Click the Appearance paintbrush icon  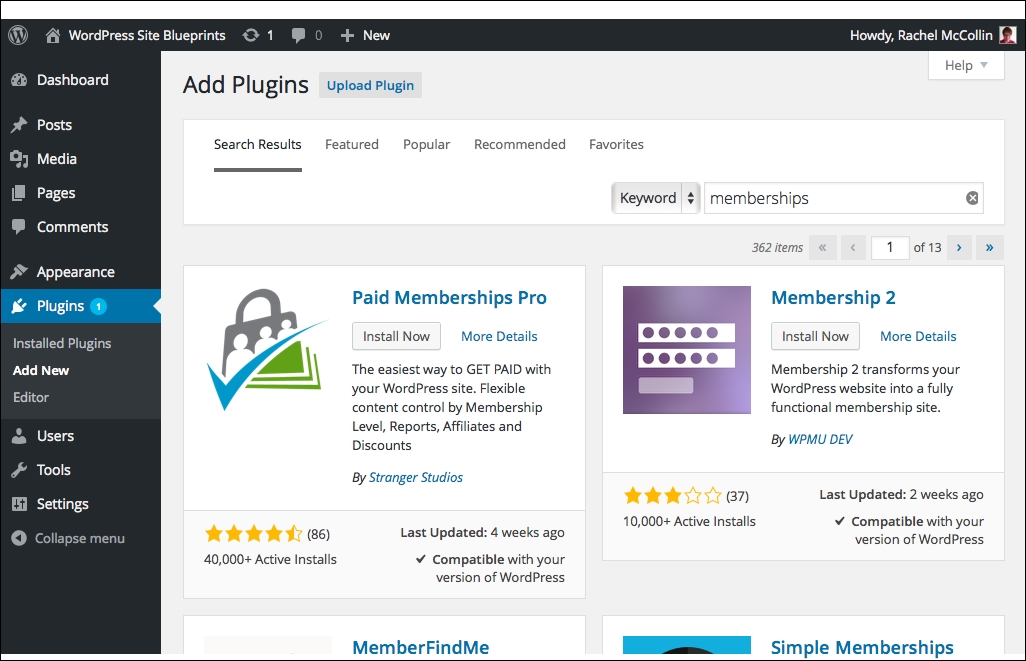(19, 272)
